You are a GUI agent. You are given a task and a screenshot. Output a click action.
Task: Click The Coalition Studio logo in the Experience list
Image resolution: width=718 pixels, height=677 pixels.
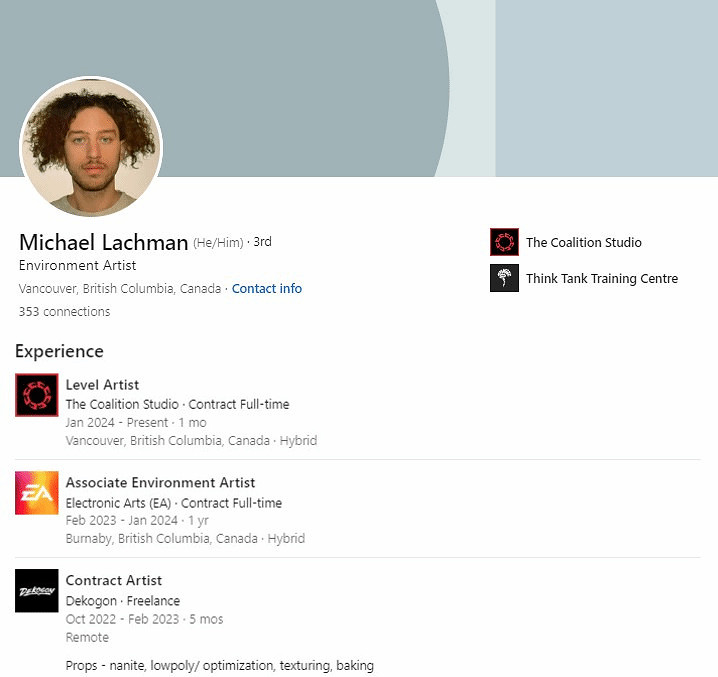pos(37,394)
